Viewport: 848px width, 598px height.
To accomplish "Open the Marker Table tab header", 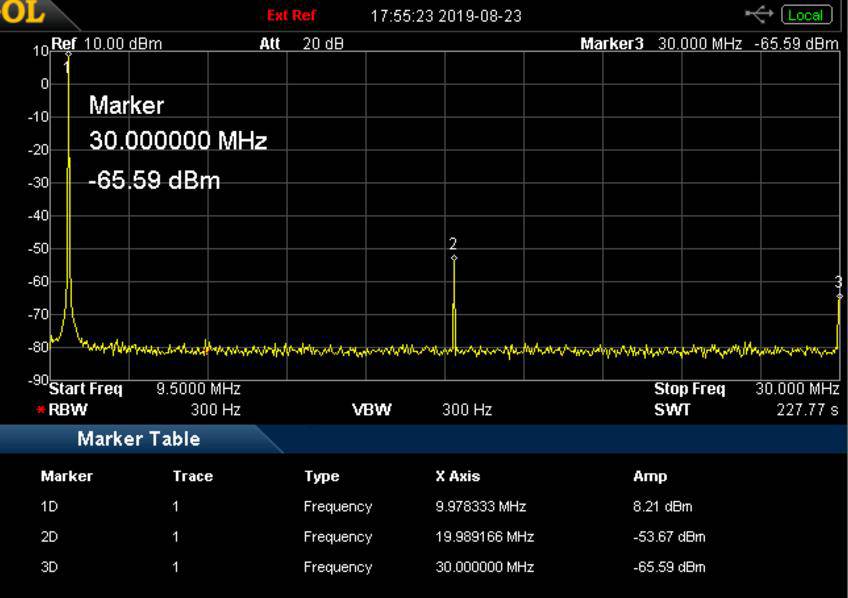I will coord(138,439).
